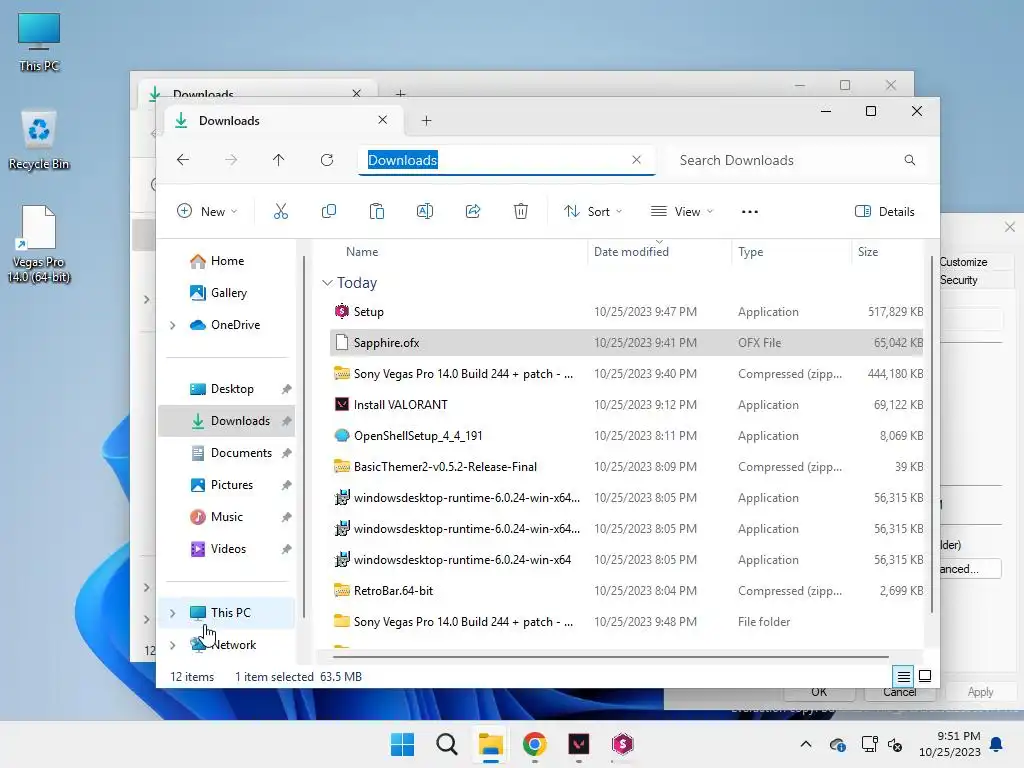The image size is (1024, 768).
Task: Open the See more ellipsis menu
Action: (x=750, y=212)
